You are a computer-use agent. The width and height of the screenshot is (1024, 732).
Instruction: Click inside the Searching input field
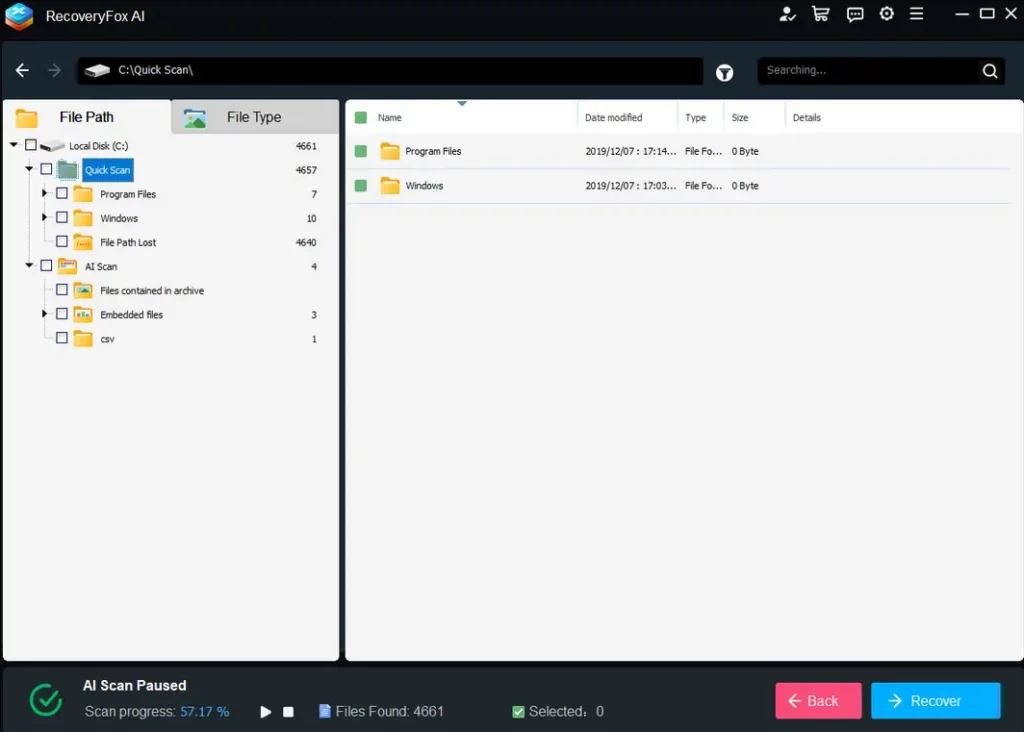[865, 71]
